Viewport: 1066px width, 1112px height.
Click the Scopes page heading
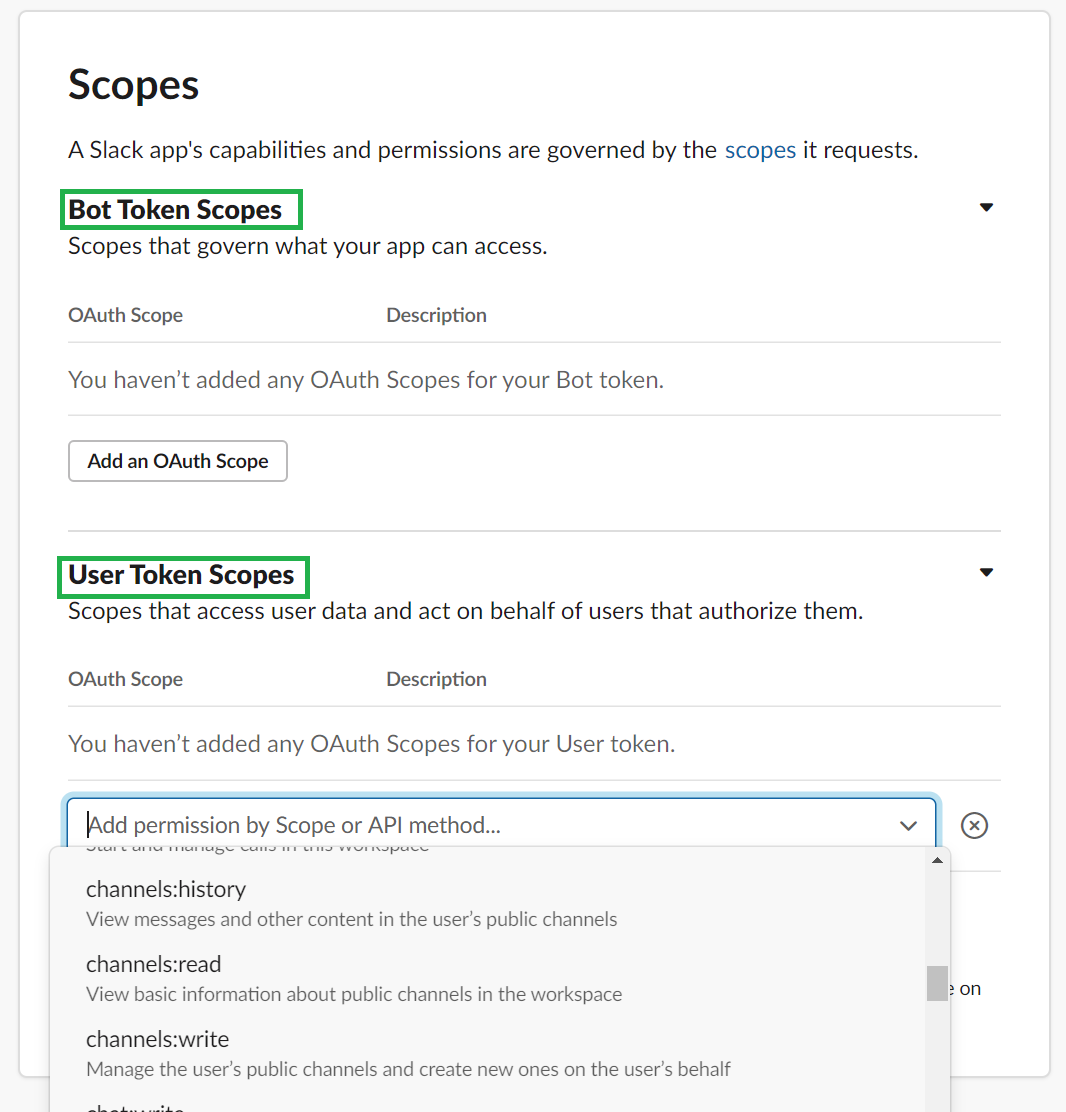coord(133,85)
